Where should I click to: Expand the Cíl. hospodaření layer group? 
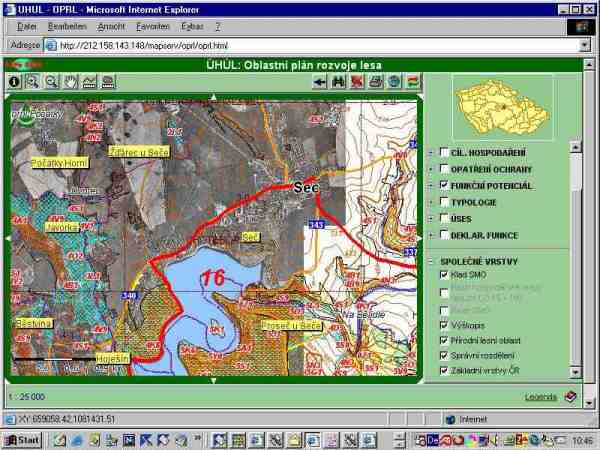click(431, 153)
